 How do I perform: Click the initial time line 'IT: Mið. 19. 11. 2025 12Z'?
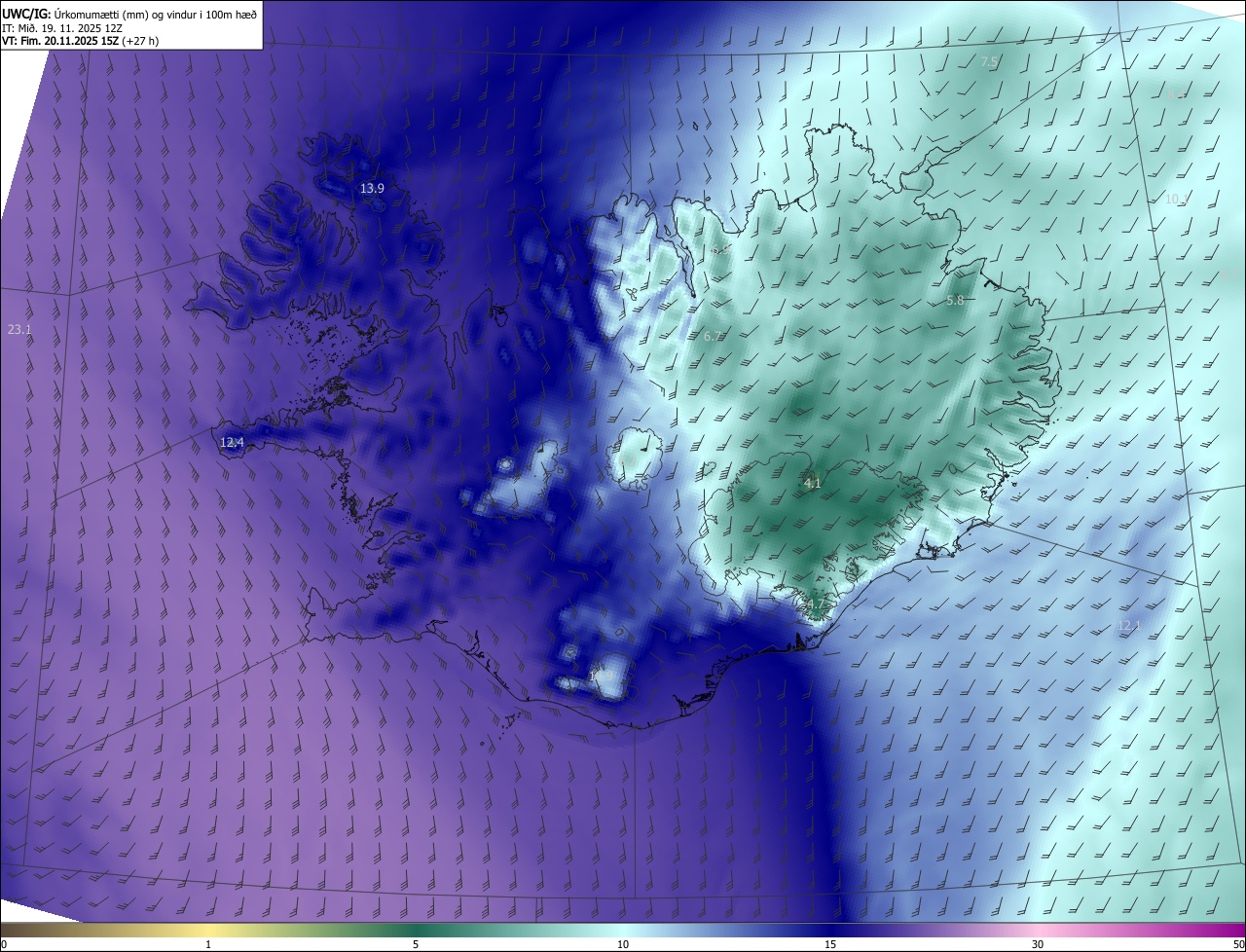pos(63,27)
